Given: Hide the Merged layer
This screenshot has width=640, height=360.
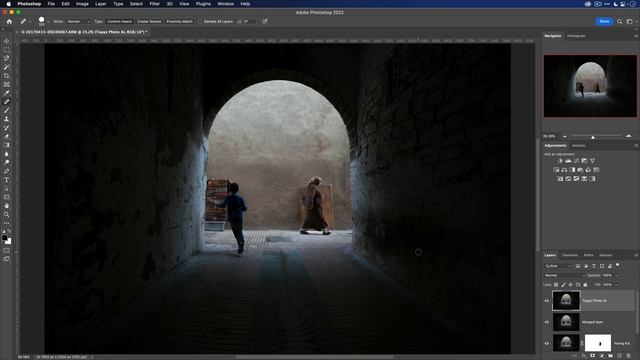Looking at the screenshot, I should (x=547, y=322).
